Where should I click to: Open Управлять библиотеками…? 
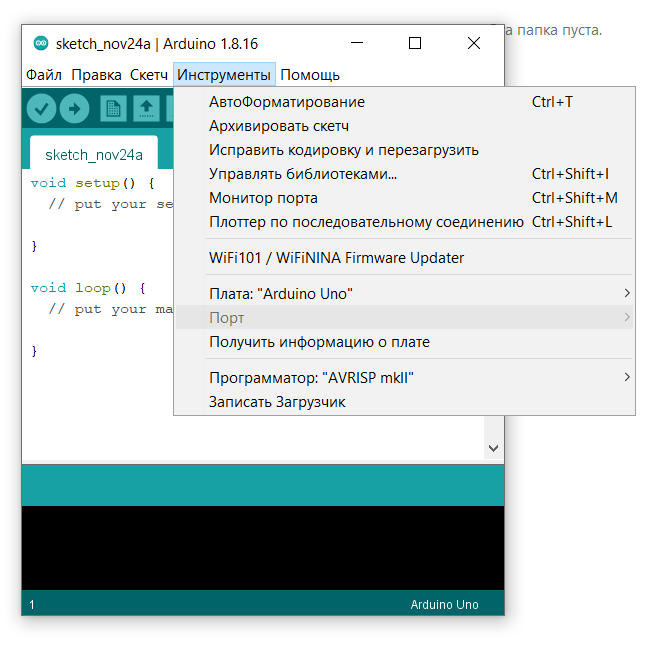[x=404, y=174]
